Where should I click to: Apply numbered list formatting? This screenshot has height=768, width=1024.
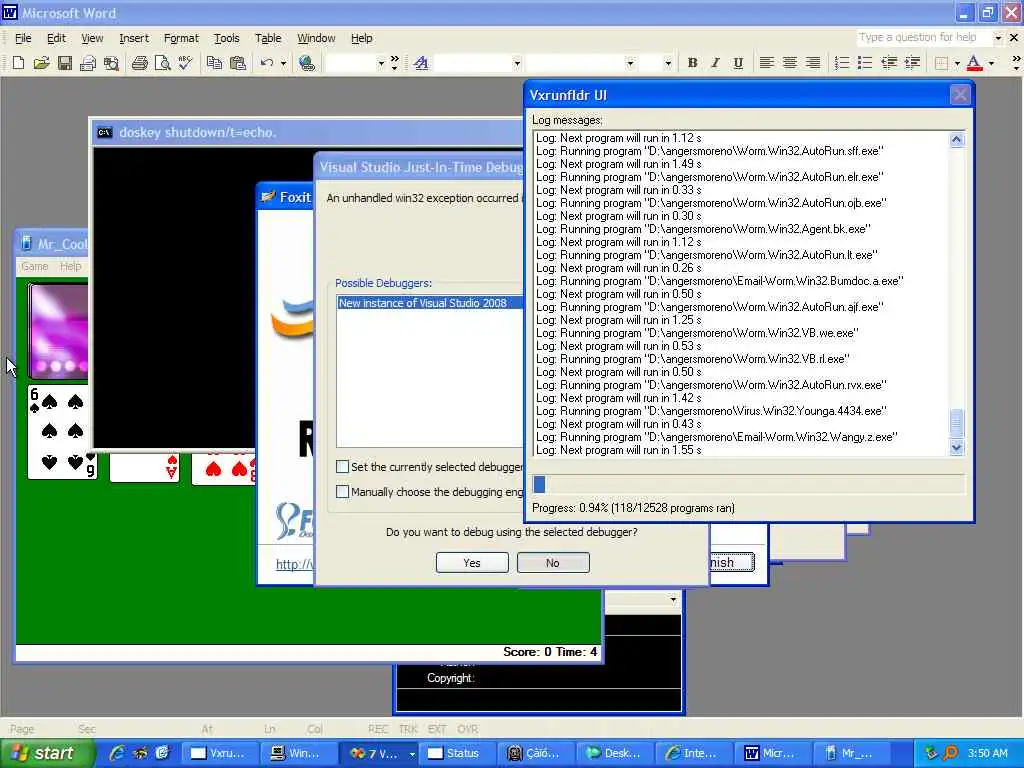(842, 63)
